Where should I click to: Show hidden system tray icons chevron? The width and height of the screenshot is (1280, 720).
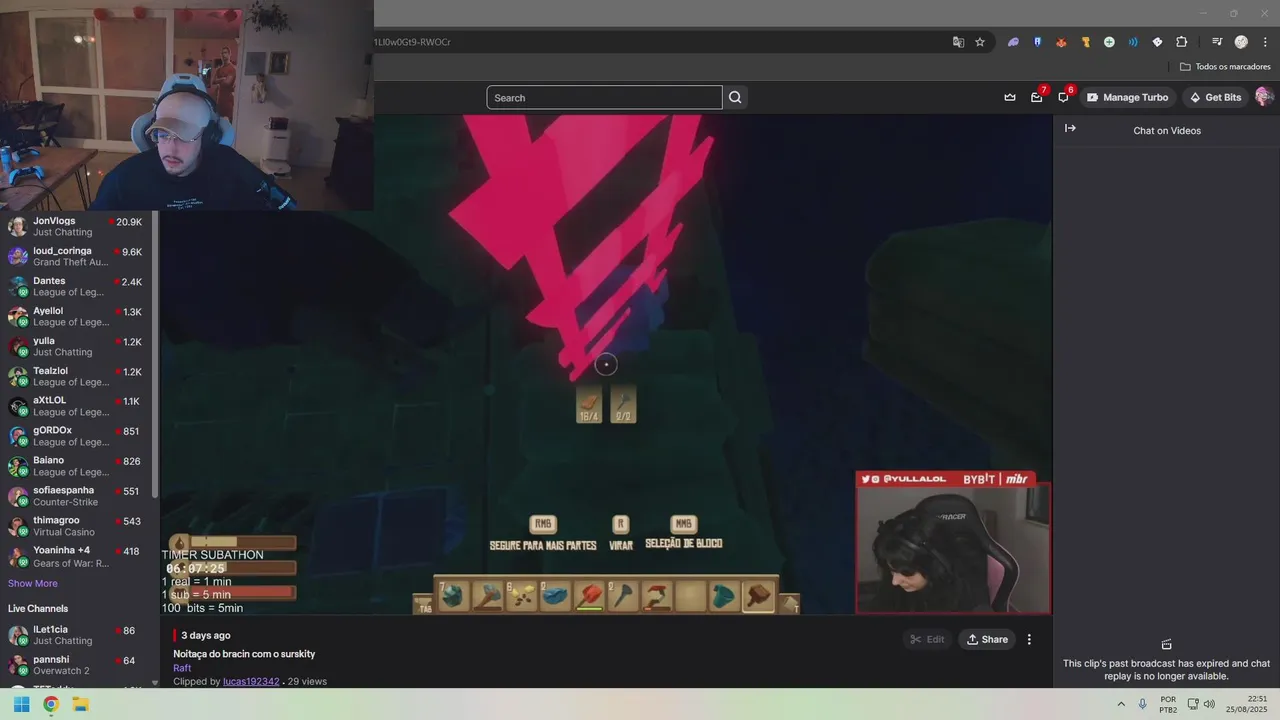(1121, 704)
